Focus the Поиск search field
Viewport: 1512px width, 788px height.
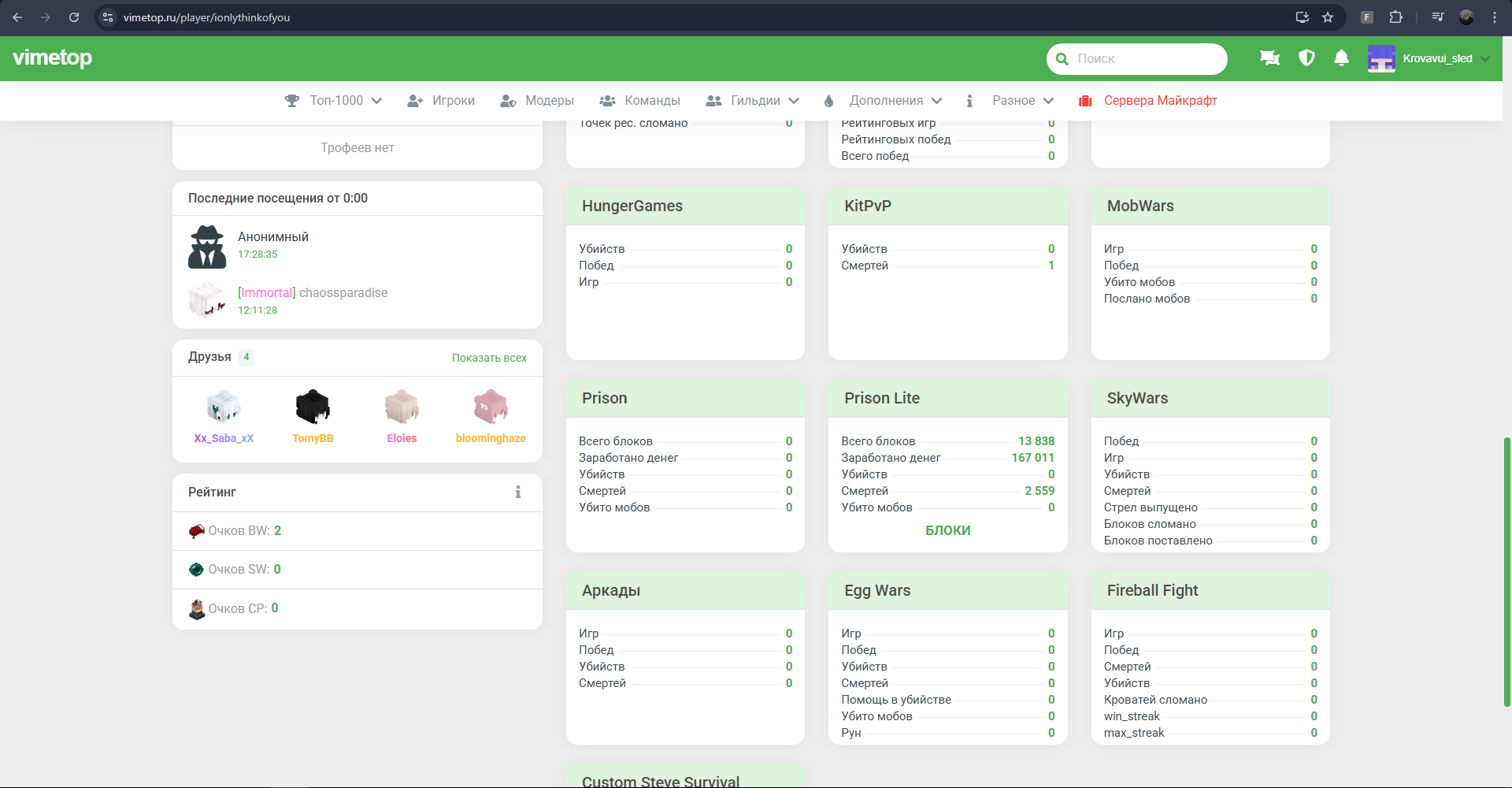coord(1137,59)
